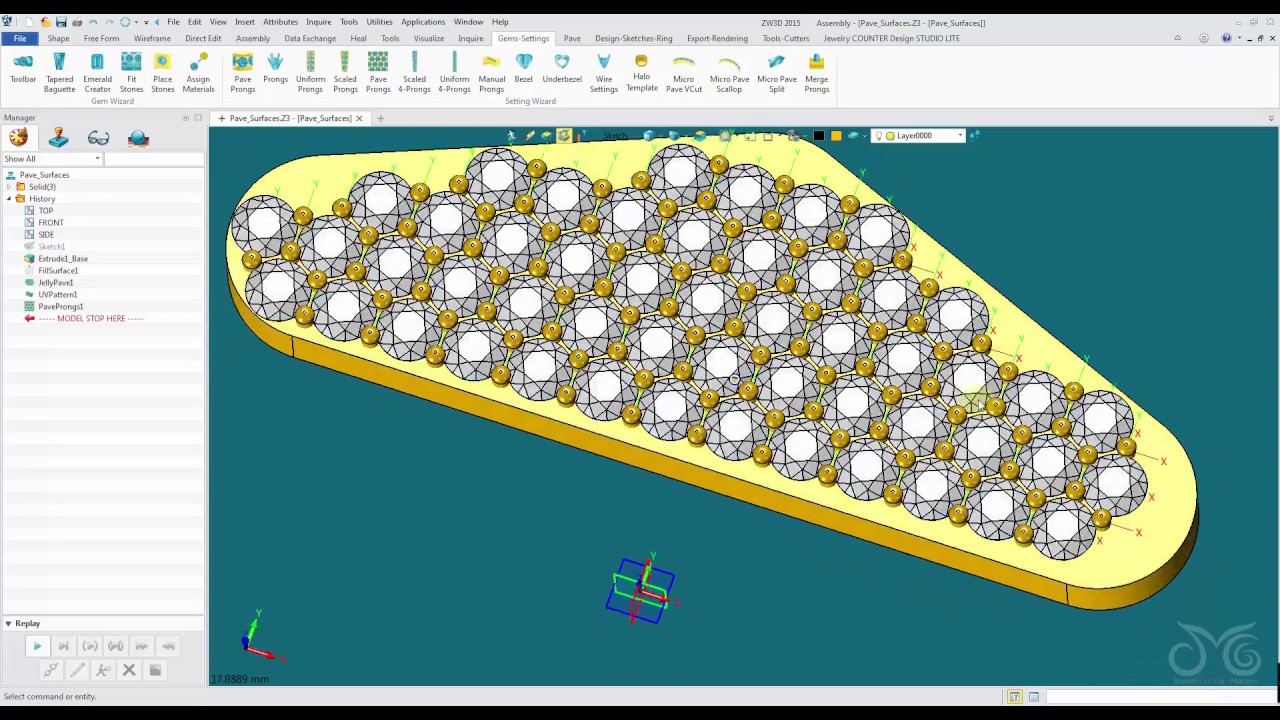This screenshot has height=720, width=1280.
Task: Open the Attributes menu
Action: 280,22
